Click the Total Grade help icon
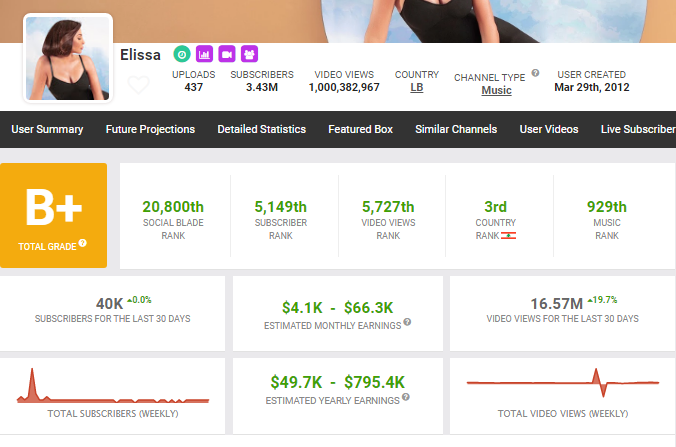Image resolution: width=676 pixels, height=447 pixels. click(x=82, y=243)
